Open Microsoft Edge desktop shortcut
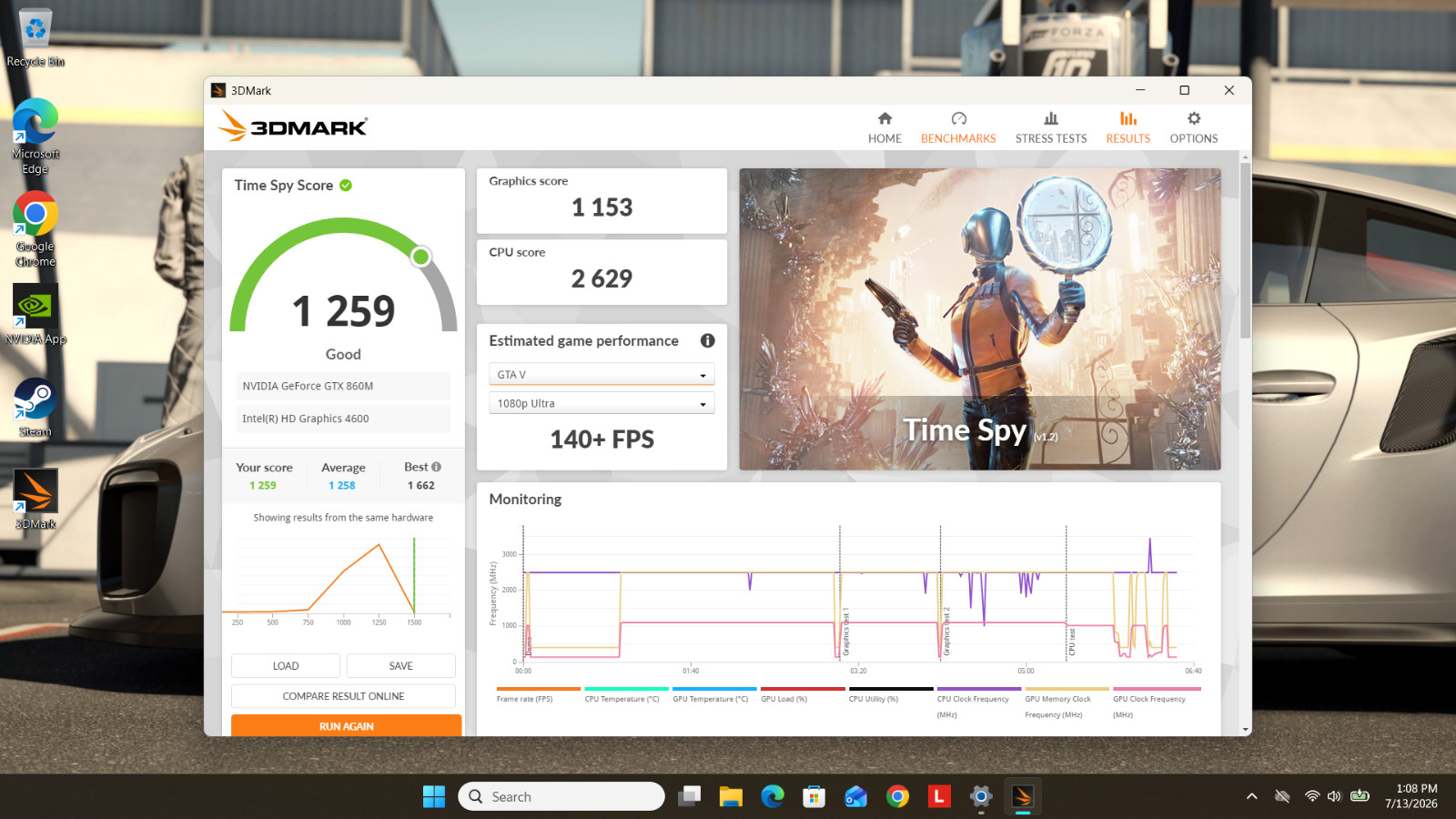Viewport: 1456px width, 819px height. click(35, 136)
